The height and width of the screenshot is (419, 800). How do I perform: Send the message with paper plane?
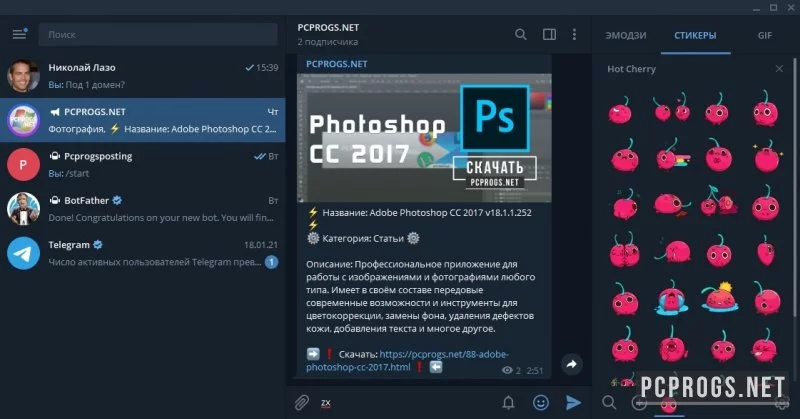click(x=573, y=403)
